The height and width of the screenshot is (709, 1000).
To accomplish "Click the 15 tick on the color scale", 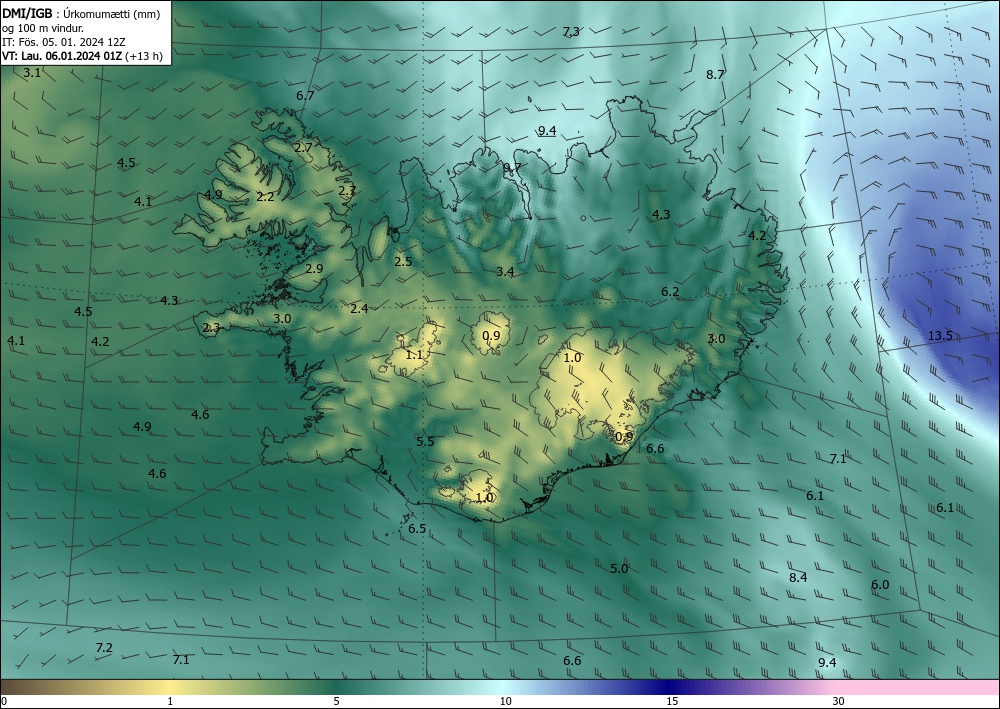I will point(672,702).
